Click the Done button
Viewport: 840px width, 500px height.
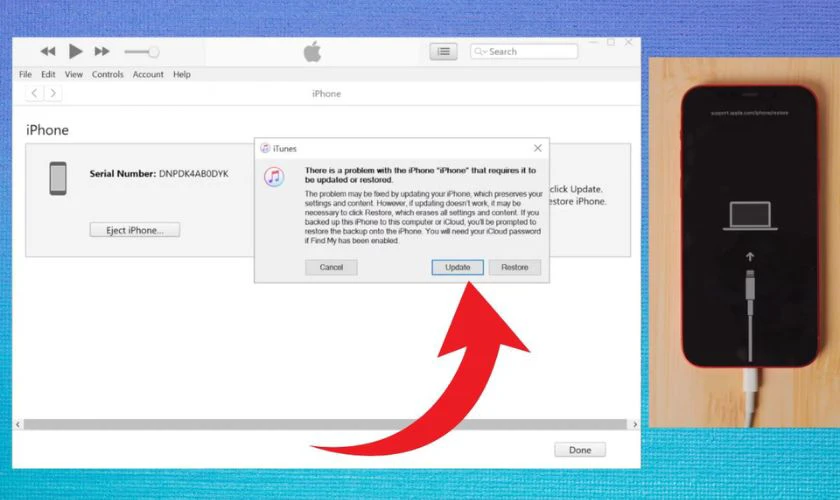coord(580,450)
